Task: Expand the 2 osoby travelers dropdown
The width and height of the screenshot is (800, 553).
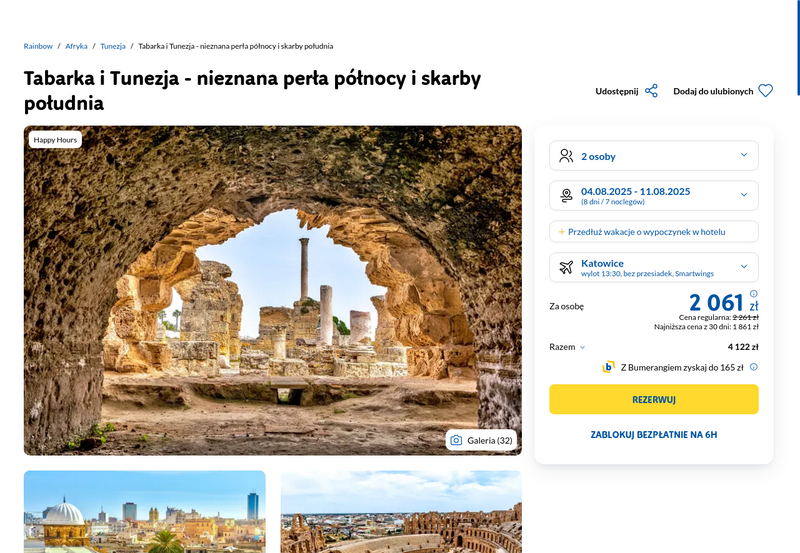Action: pyautogui.click(x=654, y=156)
